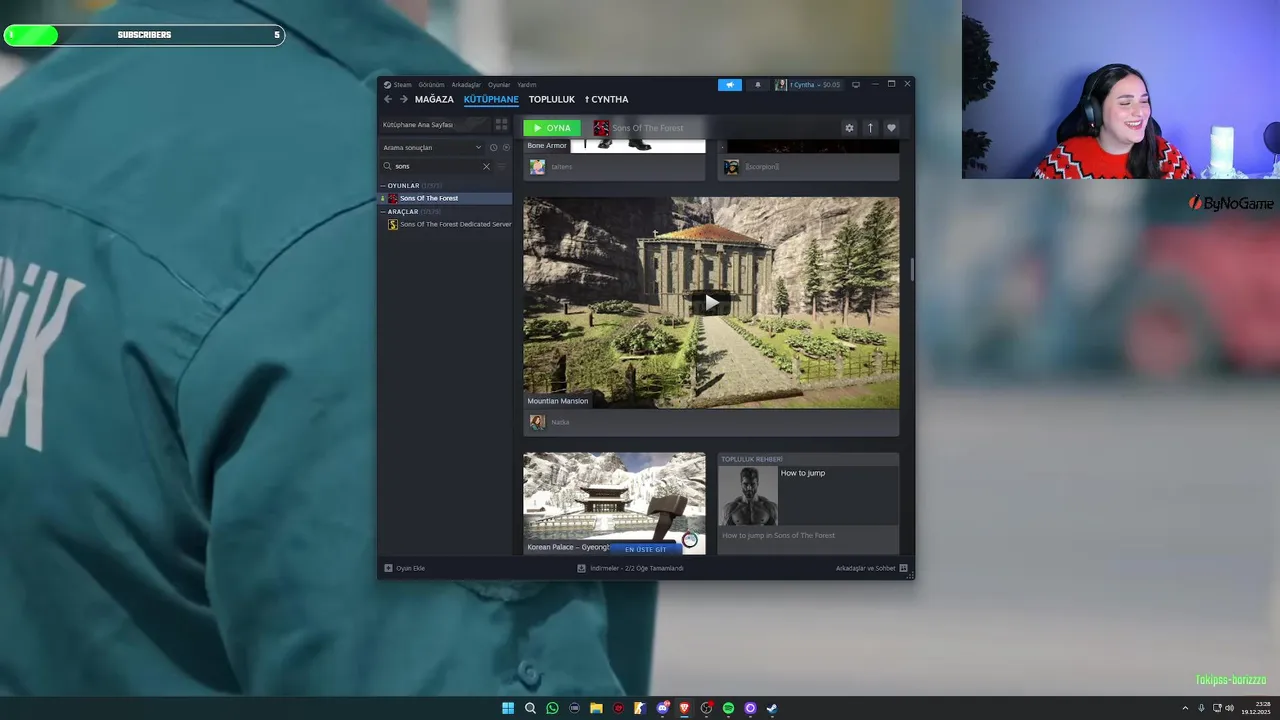Open author [[scorpion]] profile
1280x720 pixels.
tap(762, 167)
